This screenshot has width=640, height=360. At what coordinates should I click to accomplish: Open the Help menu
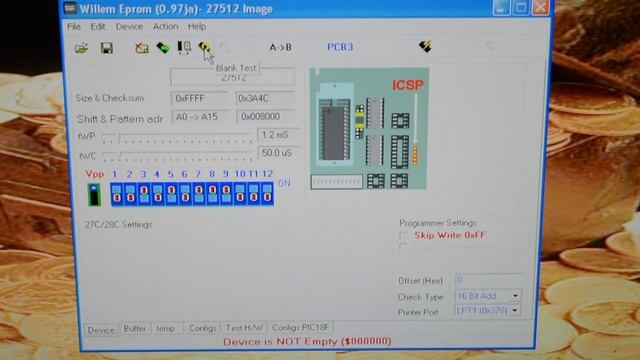197,27
